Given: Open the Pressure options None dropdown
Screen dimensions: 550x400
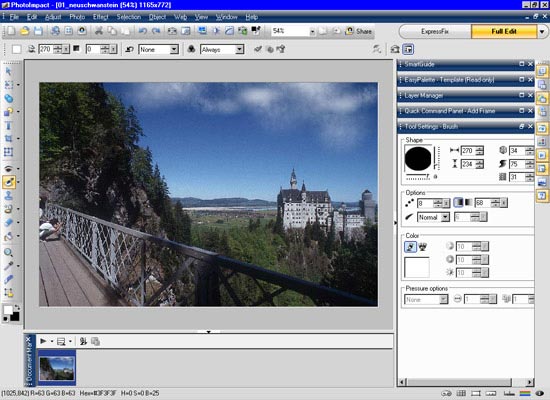Looking at the screenshot, I should tap(444, 299).
